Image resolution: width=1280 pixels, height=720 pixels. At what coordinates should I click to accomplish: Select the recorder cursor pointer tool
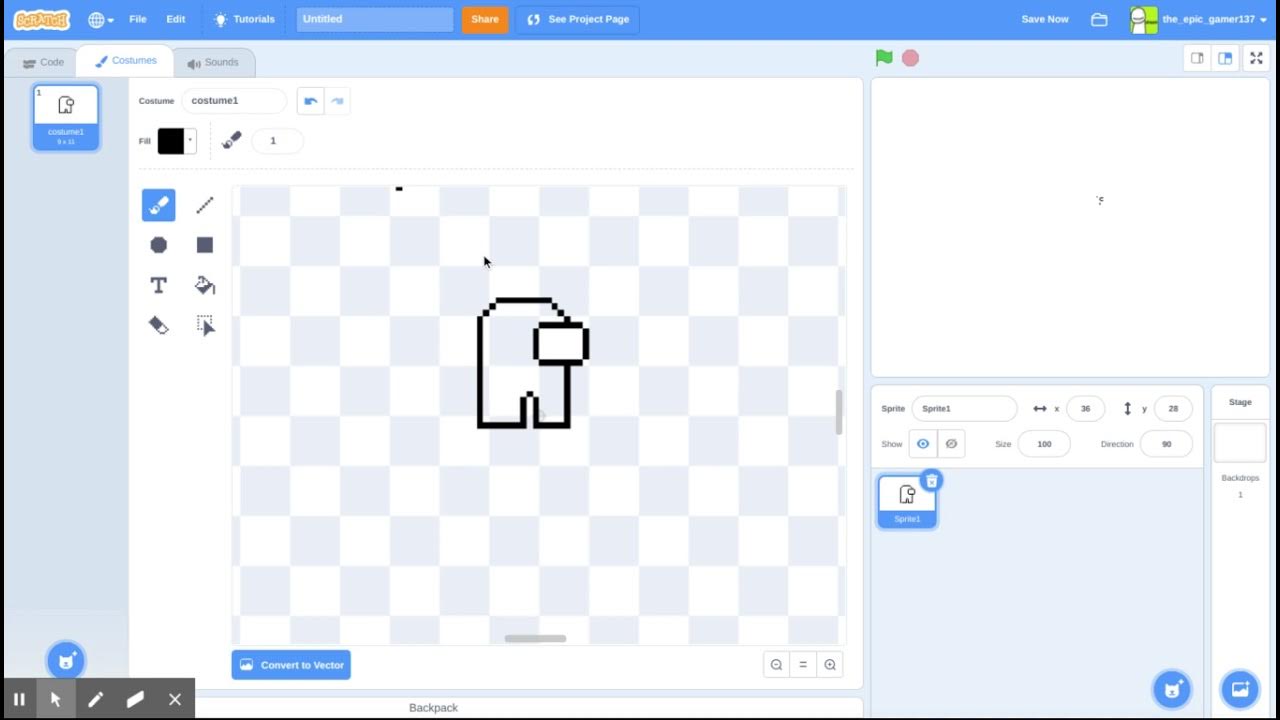56,699
